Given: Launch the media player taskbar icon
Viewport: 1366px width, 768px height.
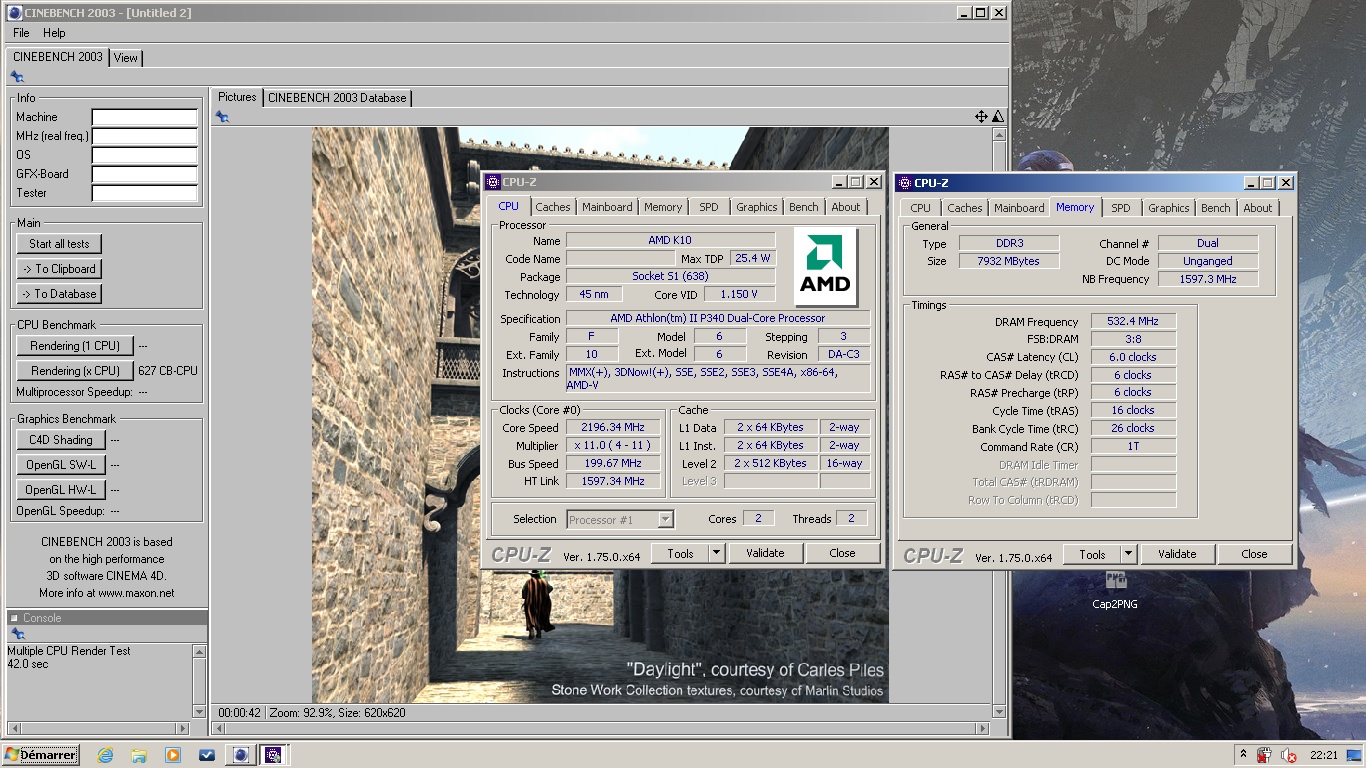Looking at the screenshot, I should [x=173, y=755].
